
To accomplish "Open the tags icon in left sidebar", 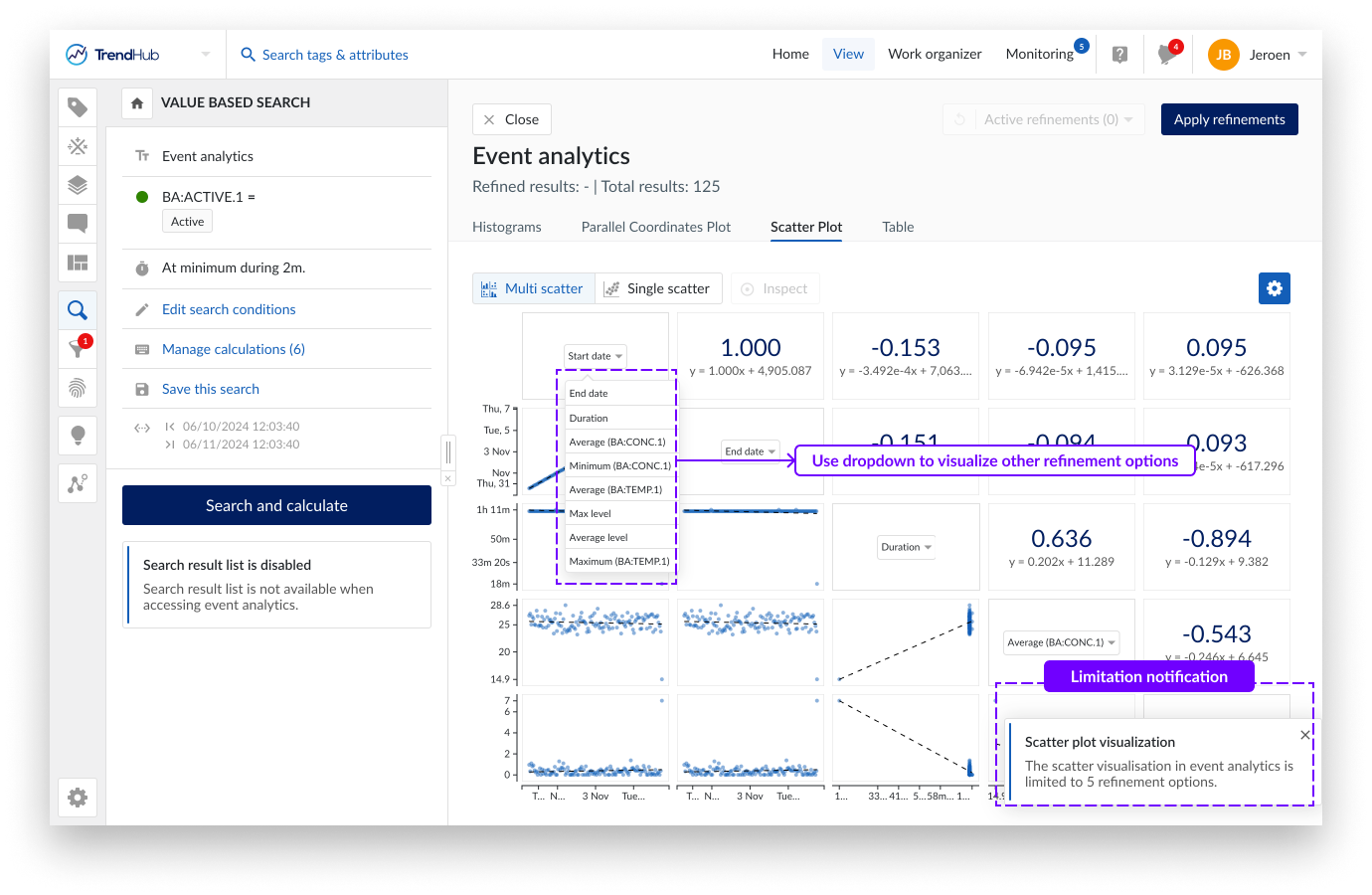I will tap(78, 107).
